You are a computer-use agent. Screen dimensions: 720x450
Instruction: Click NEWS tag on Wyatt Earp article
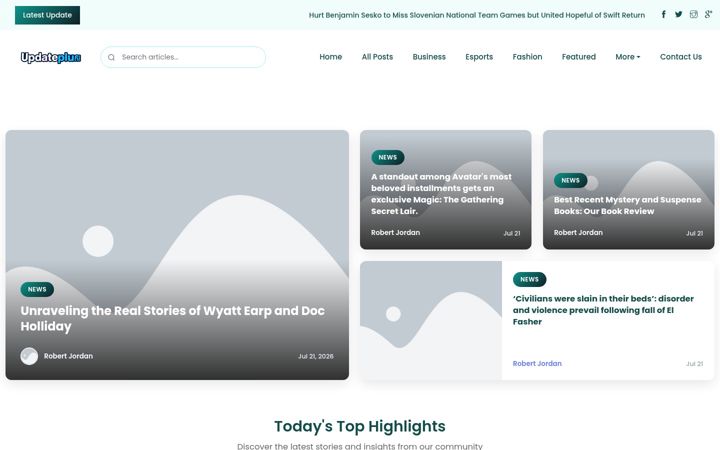coord(37,289)
